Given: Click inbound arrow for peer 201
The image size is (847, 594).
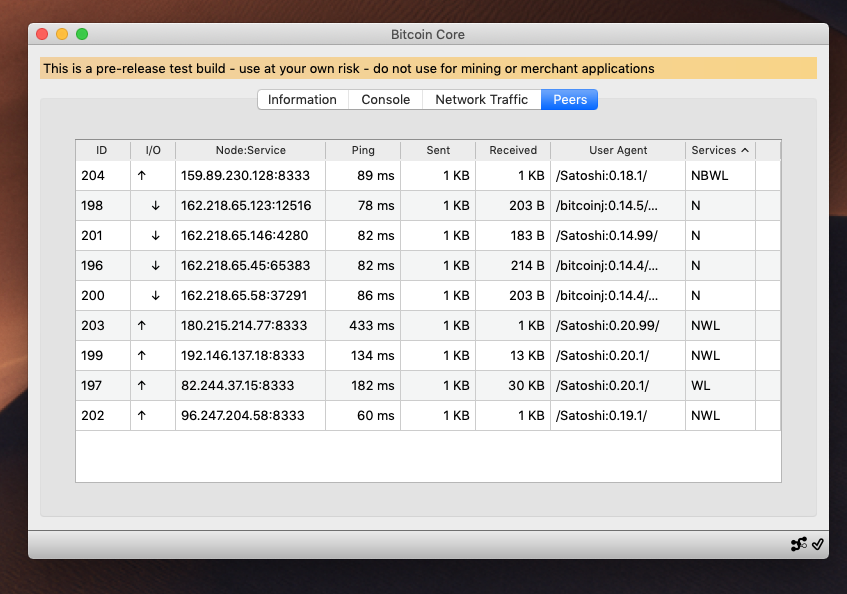Looking at the screenshot, I should (156, 235).
